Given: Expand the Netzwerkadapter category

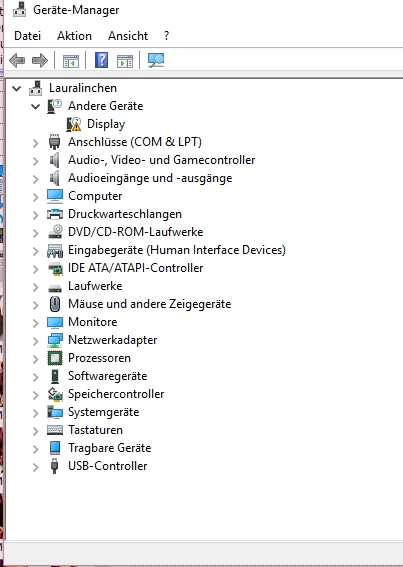Looking at the screenshot, I should click(x=35, y=341).
